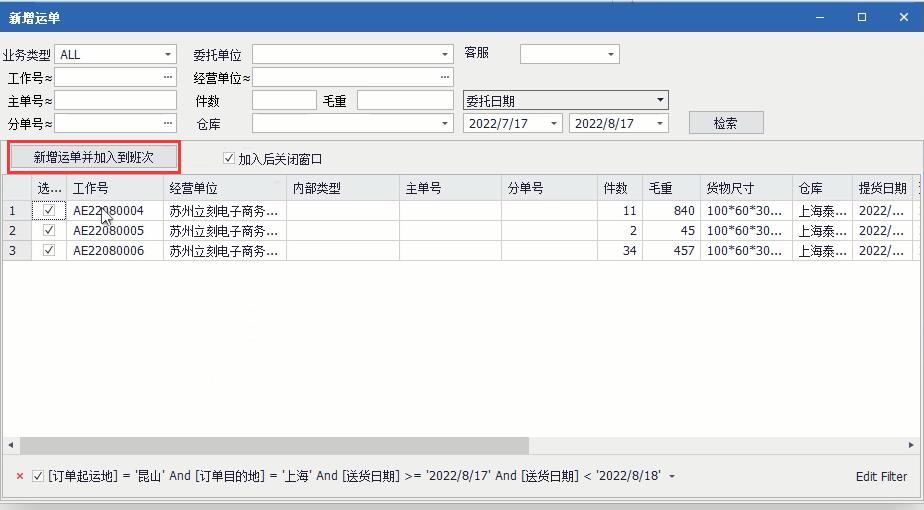This screenshot has height=510, width=924.
Task: Uncheck the row for AE22080006
Action: coord(49,251)
